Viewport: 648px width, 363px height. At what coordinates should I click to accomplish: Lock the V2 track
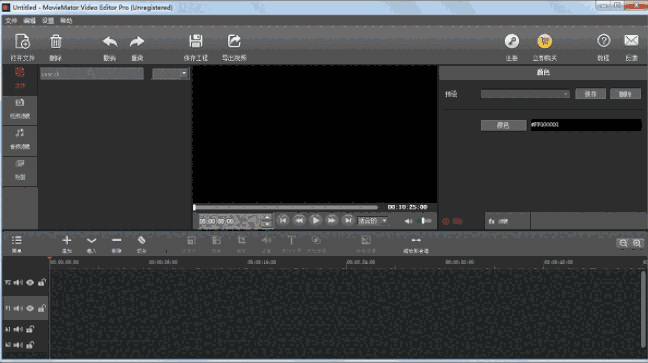(42, 282)
